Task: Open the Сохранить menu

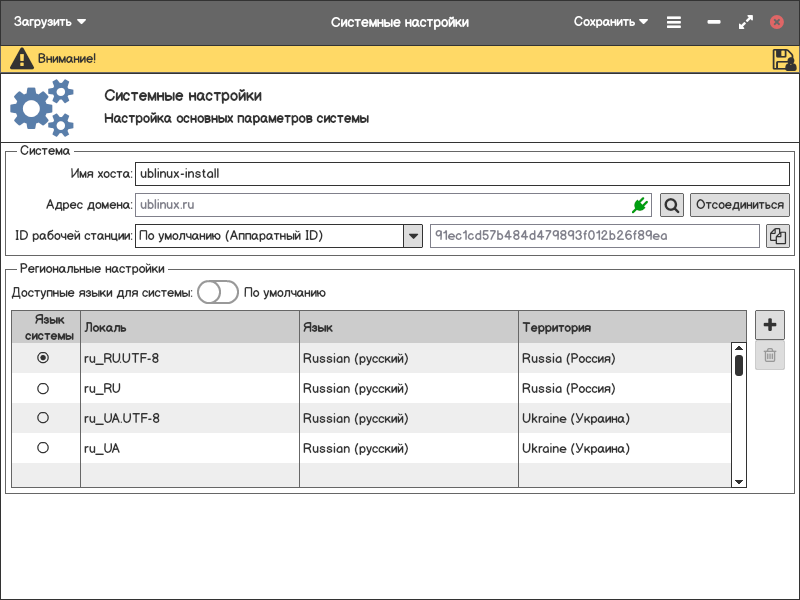Action: pyautogui.click(x=610, y=22)
